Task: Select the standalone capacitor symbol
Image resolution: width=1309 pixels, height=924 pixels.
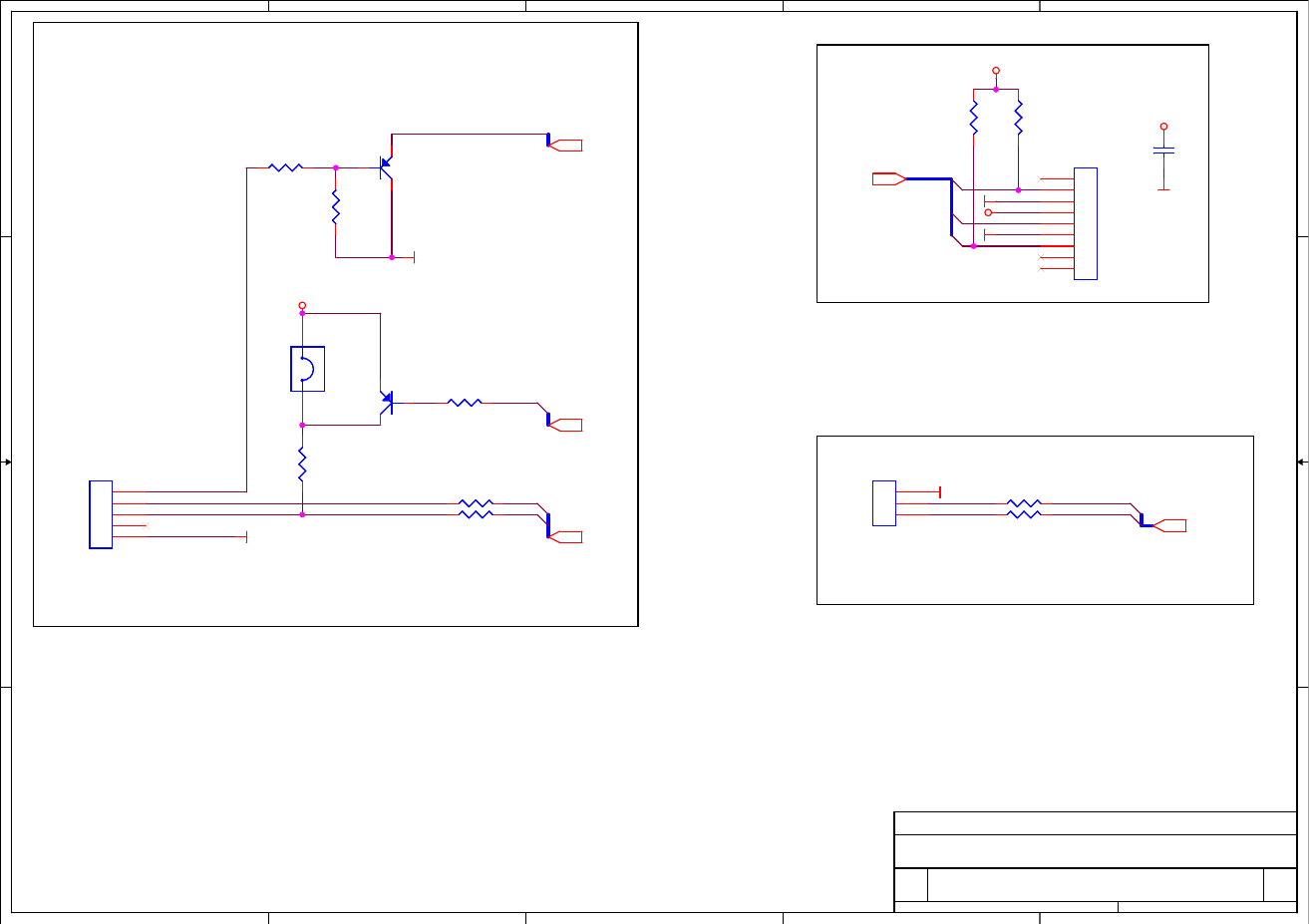Action: [x=1163, y=151]
